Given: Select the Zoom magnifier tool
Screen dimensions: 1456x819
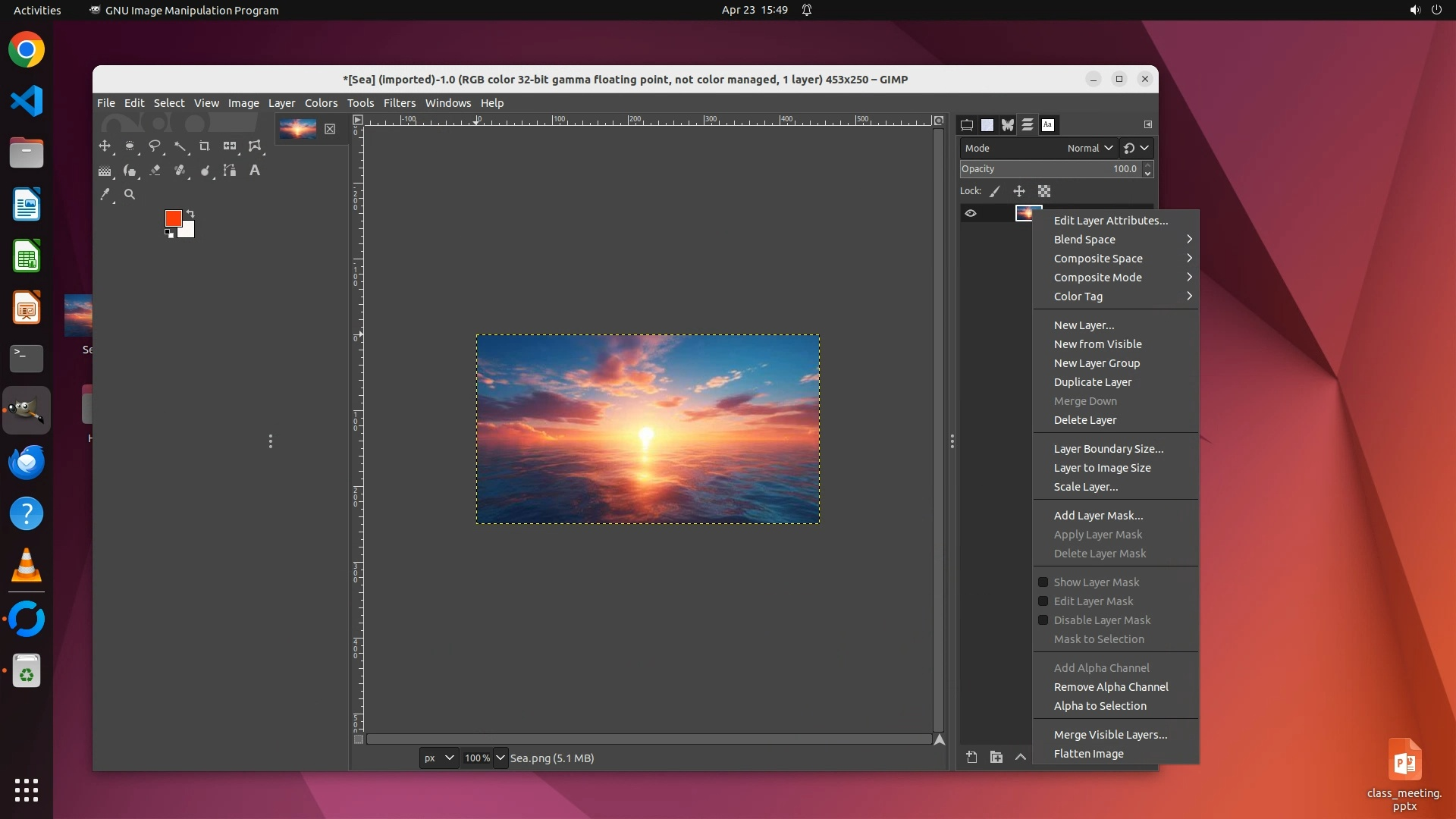Looking at the screenshot, I should click(x=130, y=195).
